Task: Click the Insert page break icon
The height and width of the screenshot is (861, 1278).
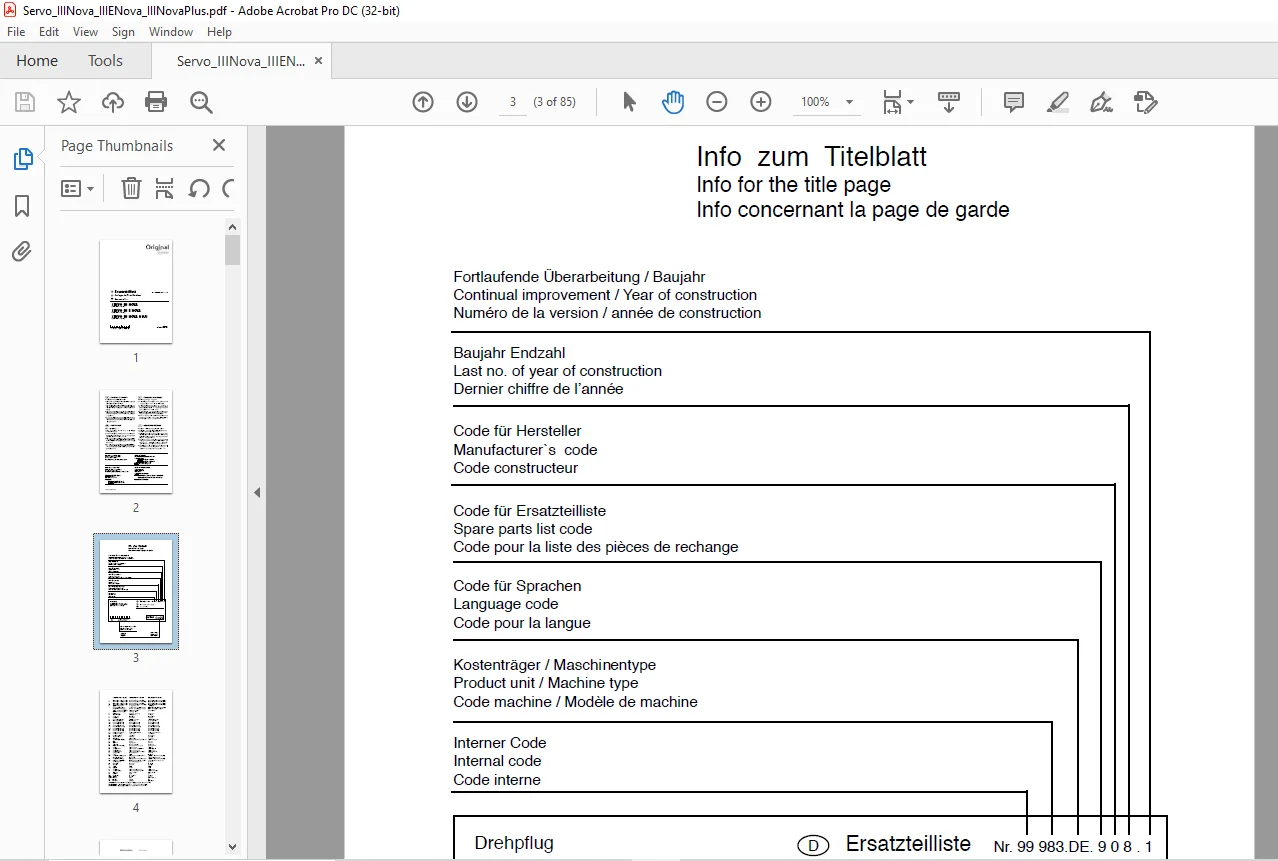Action: click(165, 188)
